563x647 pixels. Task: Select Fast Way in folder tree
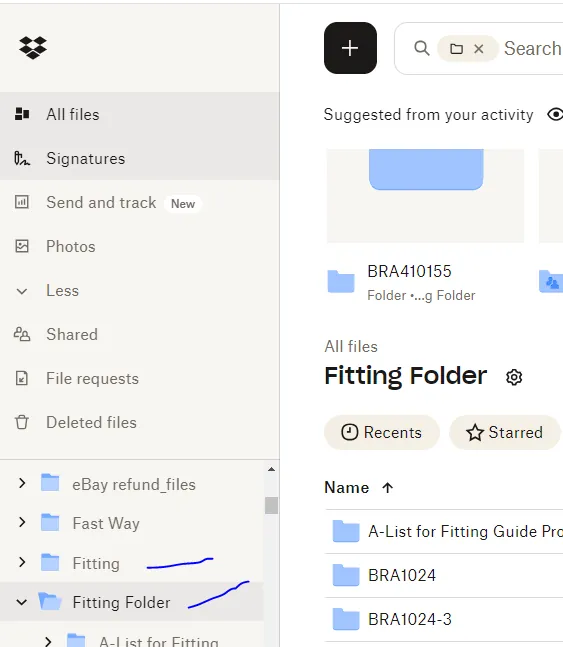click(x=106, y=524)
